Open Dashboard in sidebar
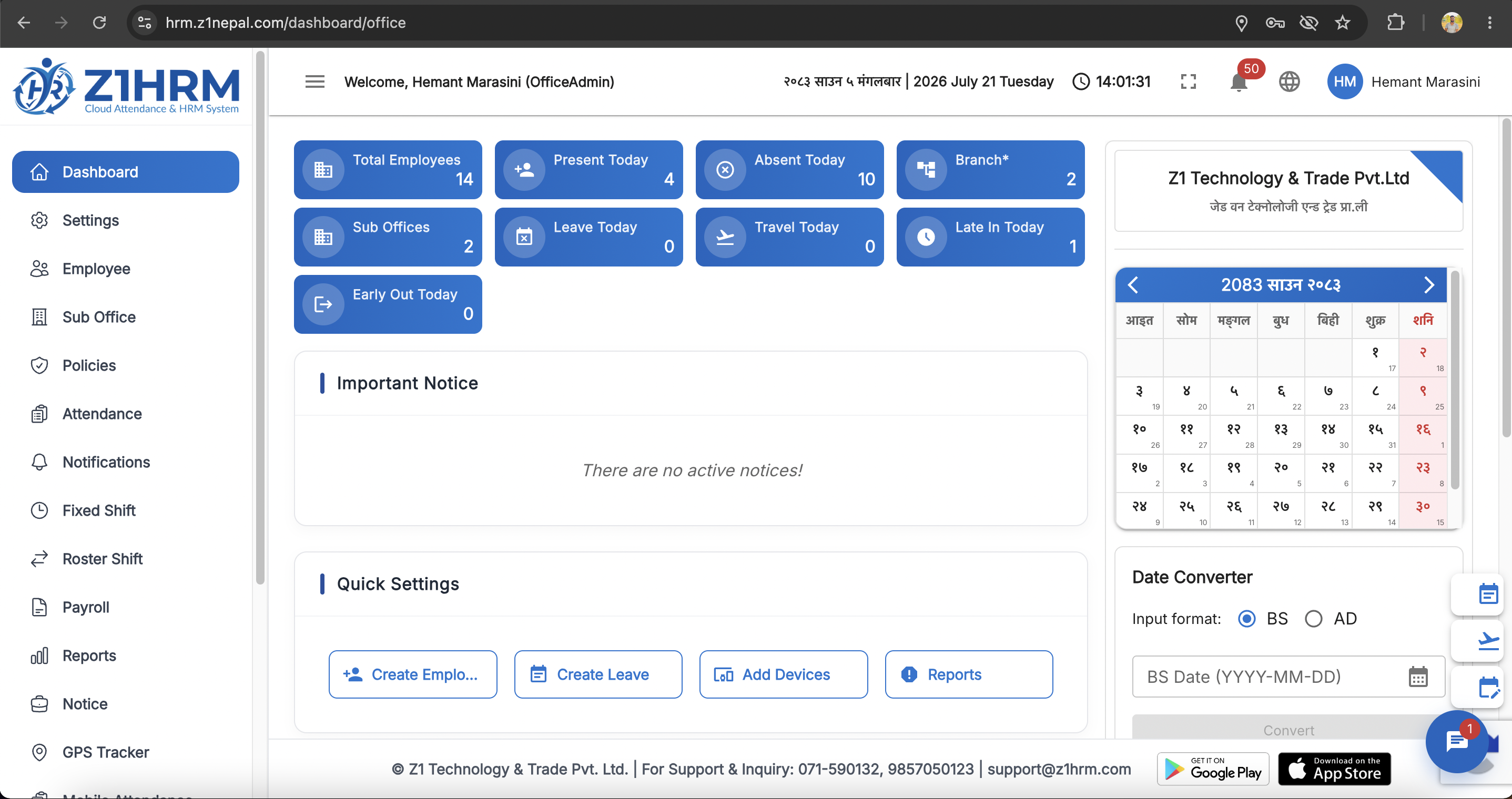The height and width of the screenshot is (799, 1512). tap(126, 172)
